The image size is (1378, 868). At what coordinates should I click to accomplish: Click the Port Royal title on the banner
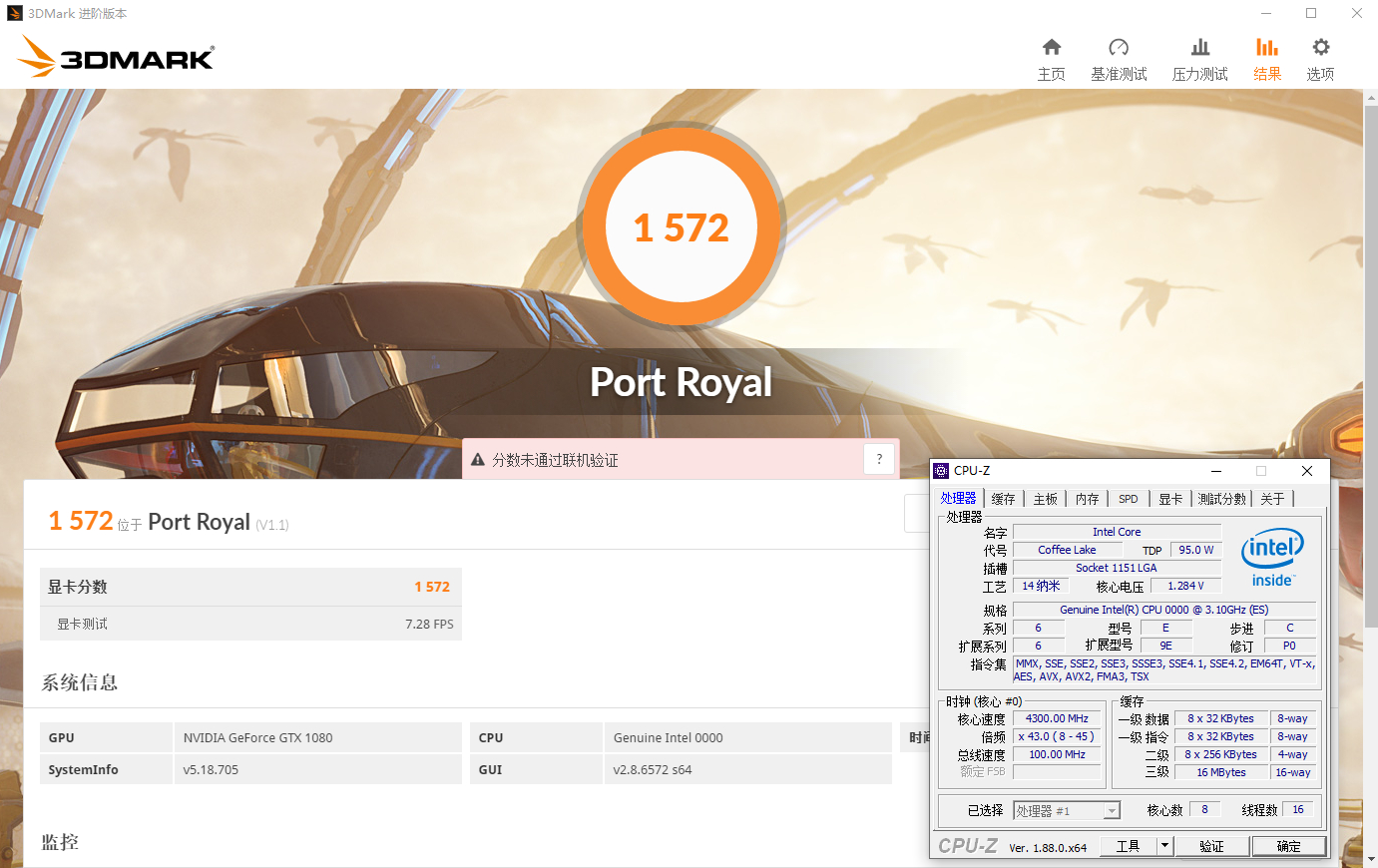pyautogui.click(x=682, y=382)
